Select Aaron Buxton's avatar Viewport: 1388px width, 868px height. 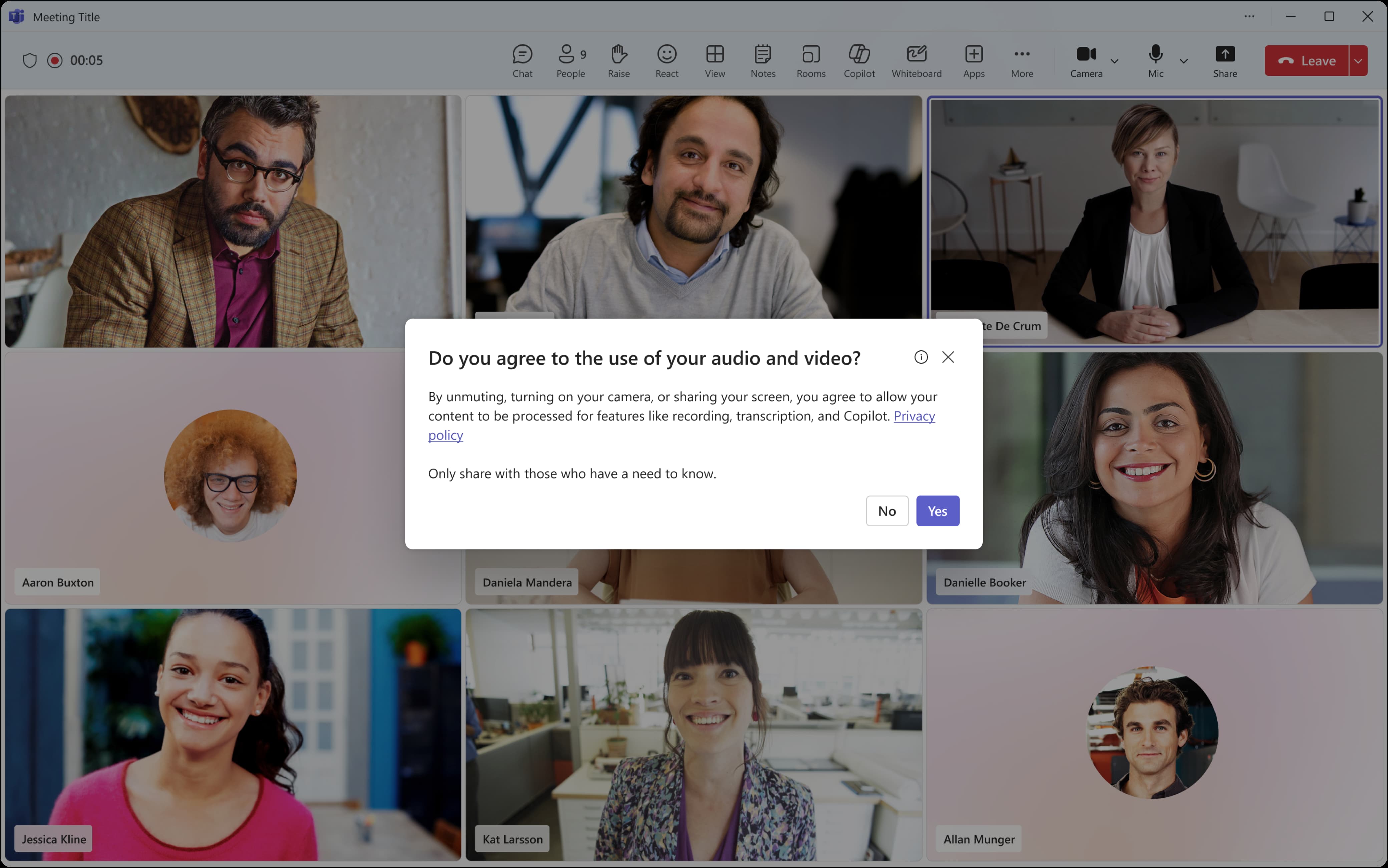230,475
